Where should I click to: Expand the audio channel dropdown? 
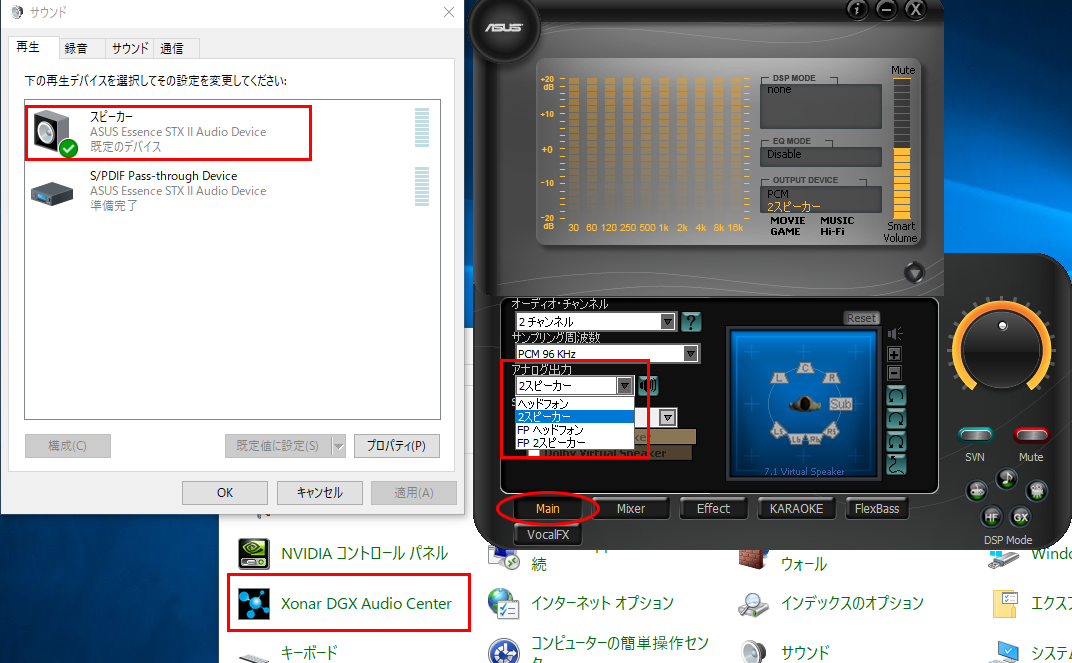click(x=668, y=322)
